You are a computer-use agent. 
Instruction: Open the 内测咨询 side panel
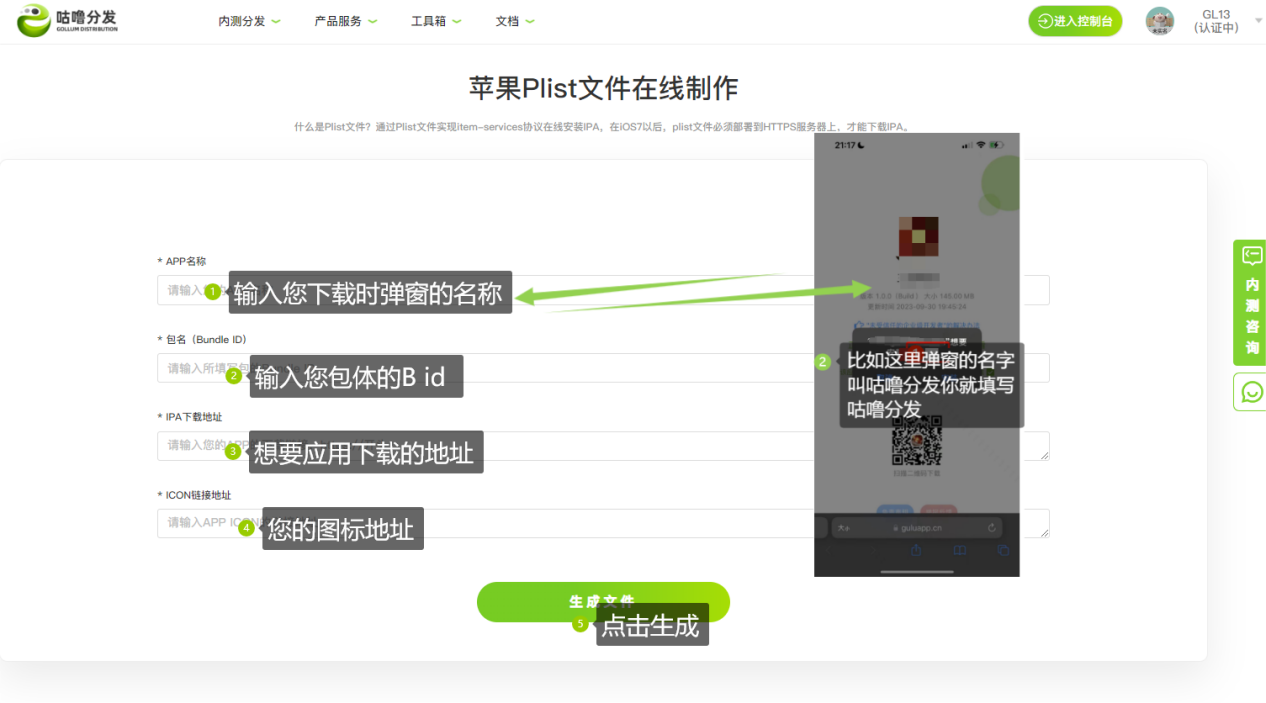coord(1250,302)
